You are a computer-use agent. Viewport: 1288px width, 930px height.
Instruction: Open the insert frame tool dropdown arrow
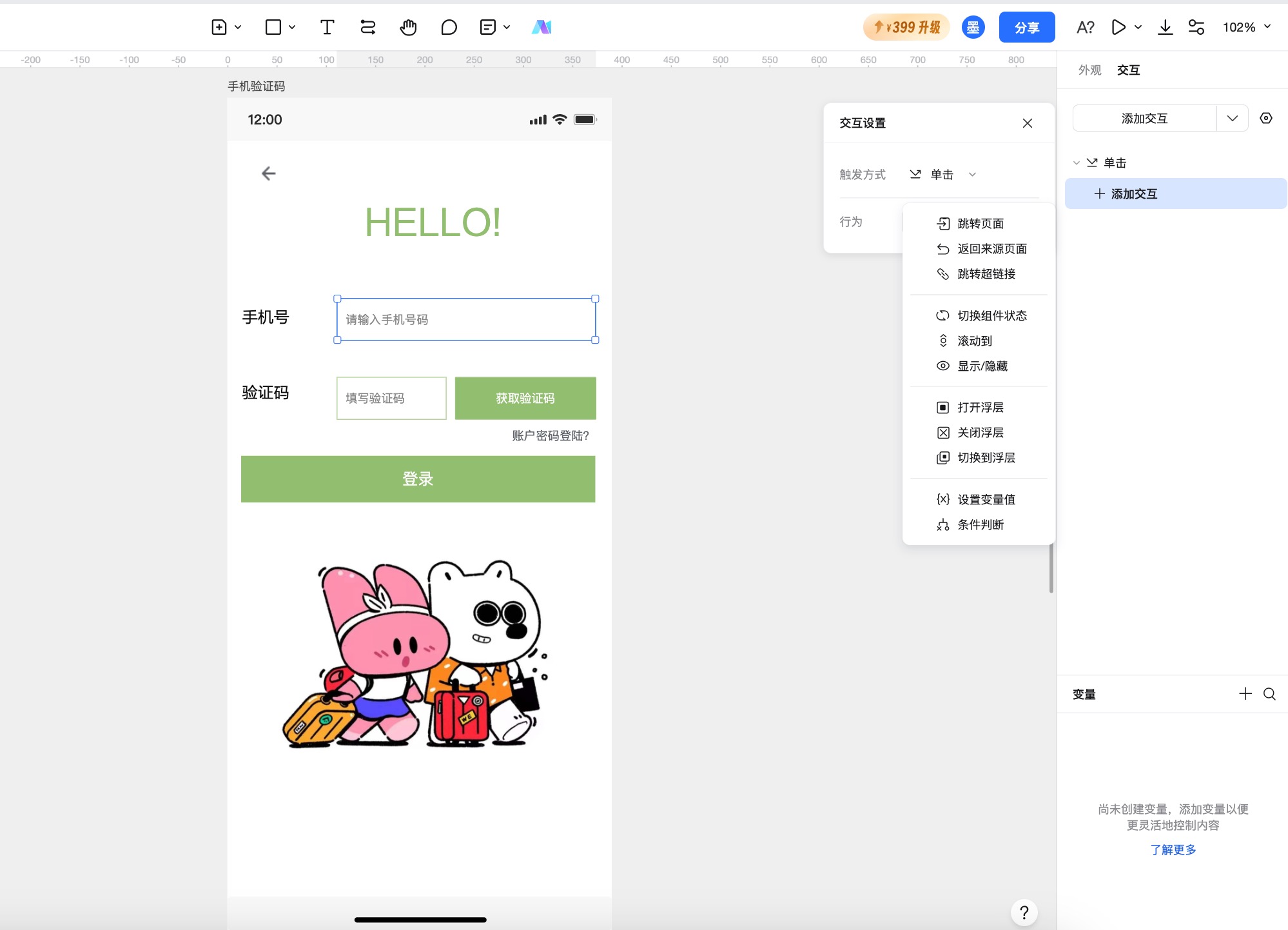238,27
